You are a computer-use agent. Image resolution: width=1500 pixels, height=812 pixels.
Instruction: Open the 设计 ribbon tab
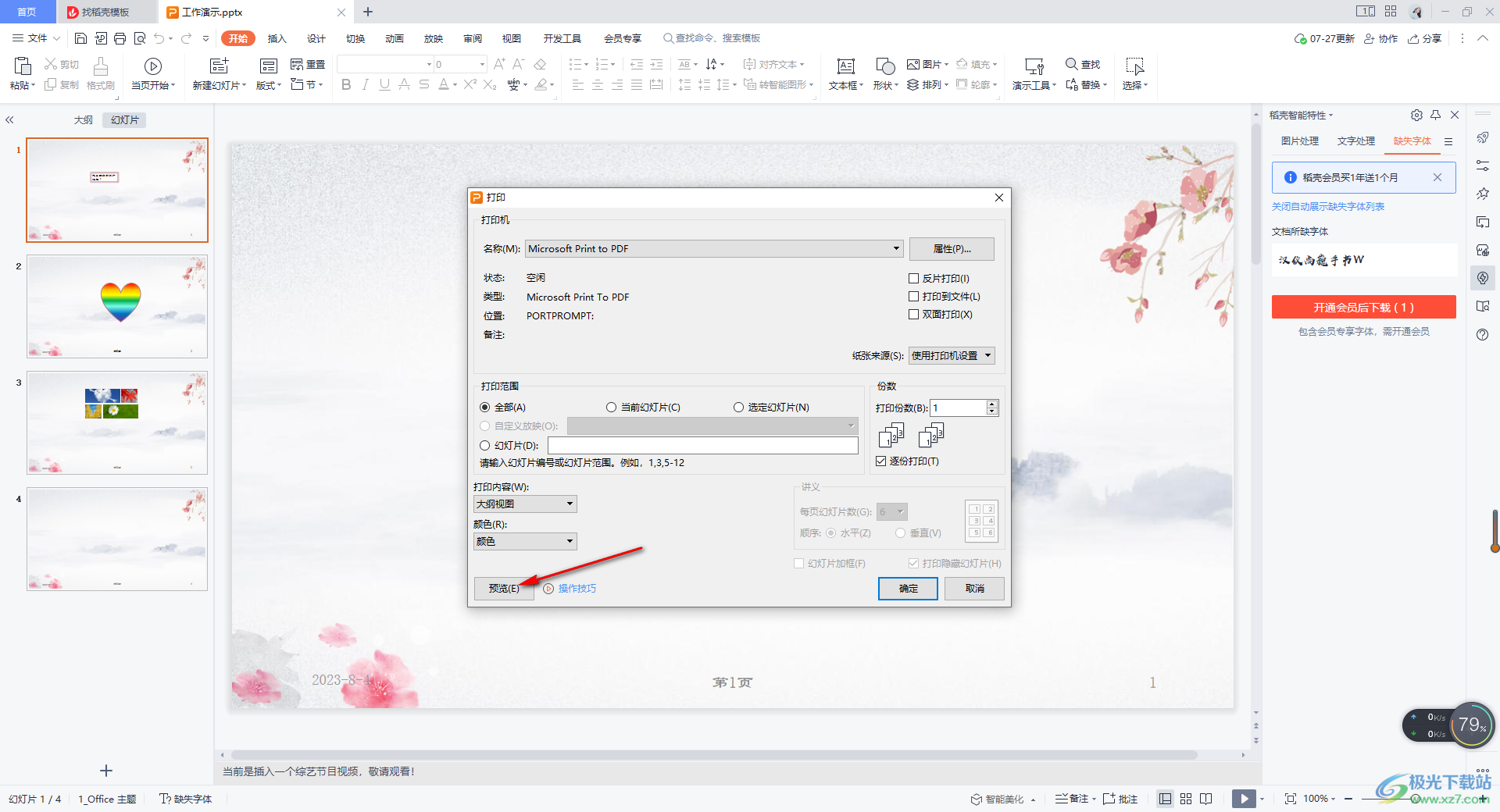pyautogui.click(x=316, y=38)
